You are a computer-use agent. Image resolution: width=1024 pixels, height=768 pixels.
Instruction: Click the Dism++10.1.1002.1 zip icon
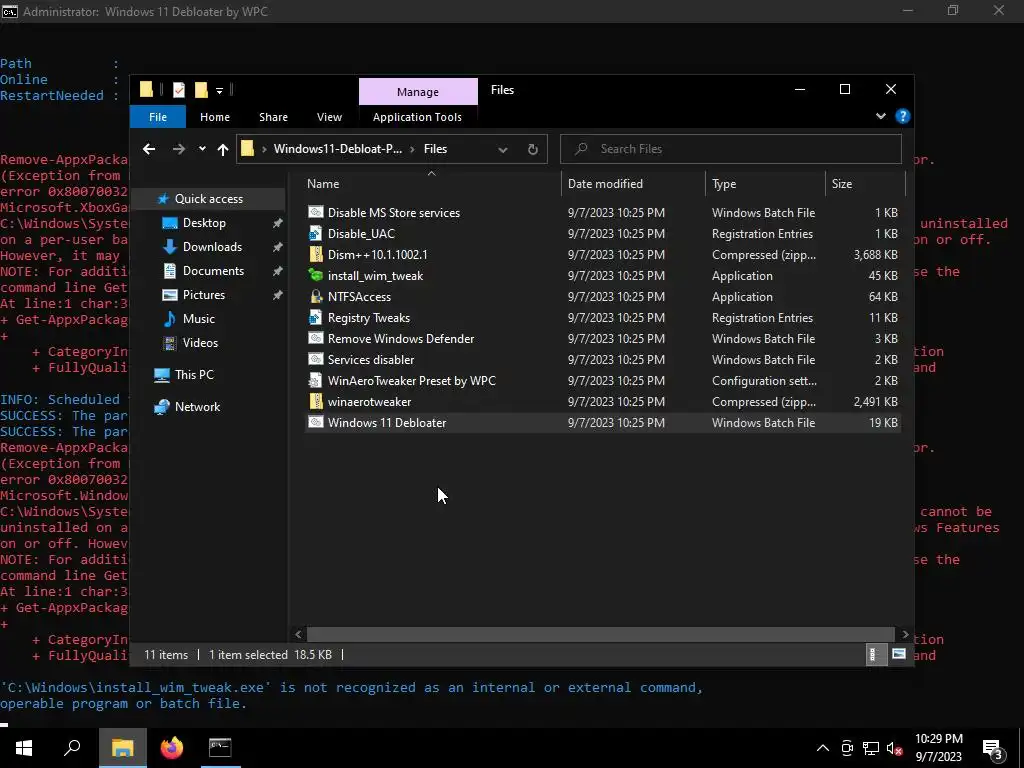(x=316, y=254)
